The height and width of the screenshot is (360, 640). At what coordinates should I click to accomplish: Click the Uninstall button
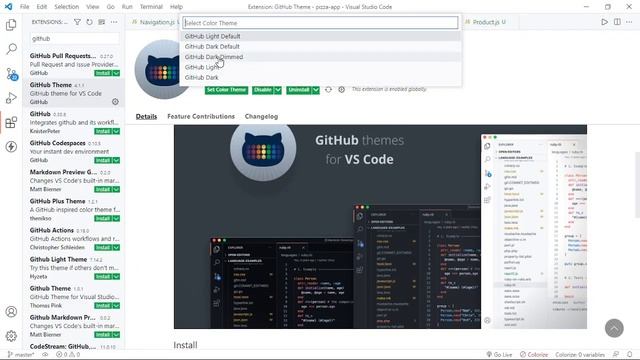(x=299, y=90)
